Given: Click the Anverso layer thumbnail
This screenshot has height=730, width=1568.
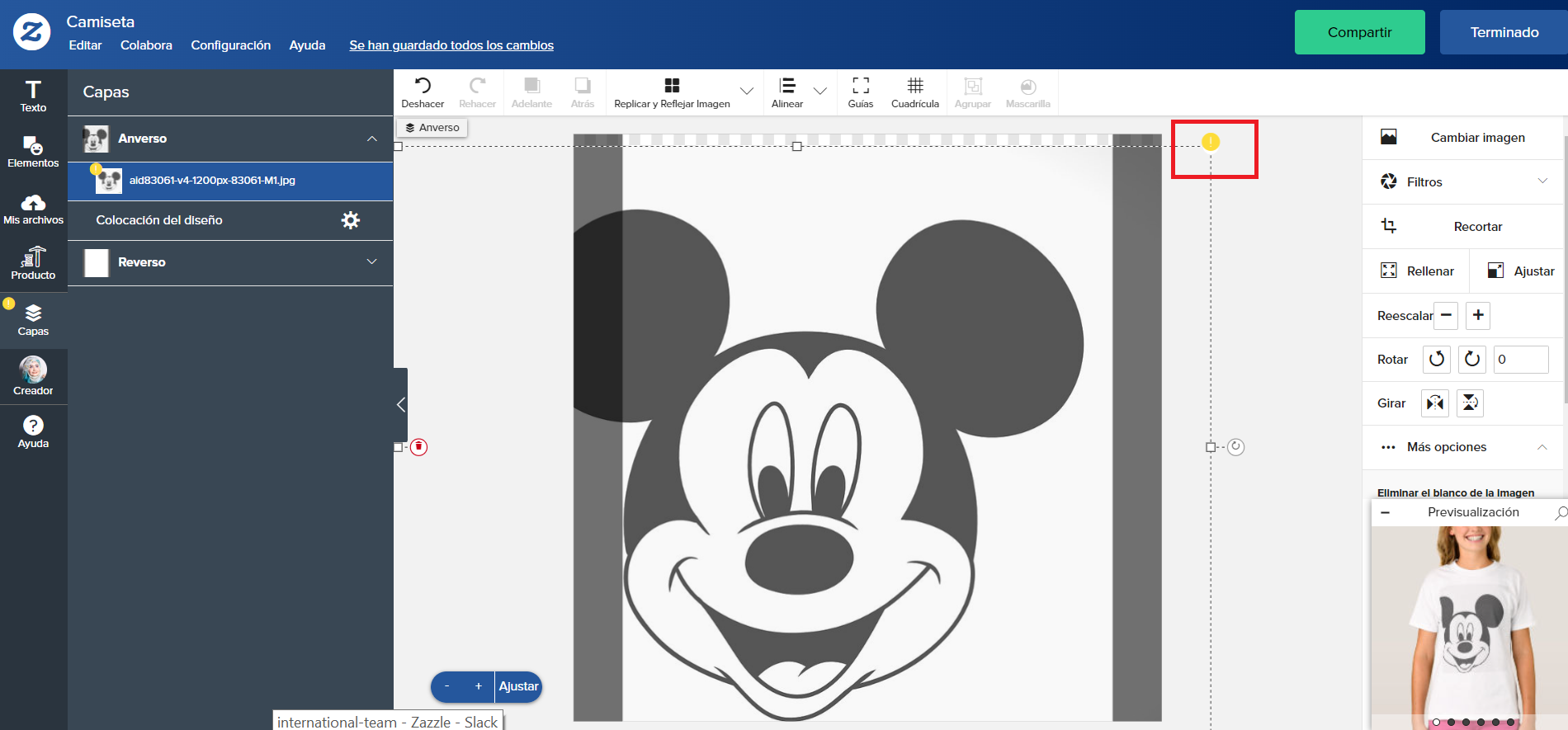Looking at the screenshot, I should (97, 139).
